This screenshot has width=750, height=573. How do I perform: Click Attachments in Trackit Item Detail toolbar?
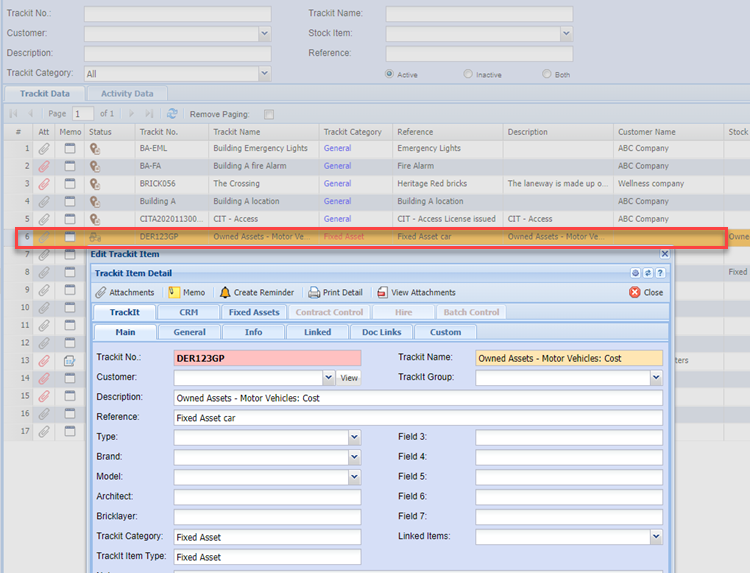125,293
